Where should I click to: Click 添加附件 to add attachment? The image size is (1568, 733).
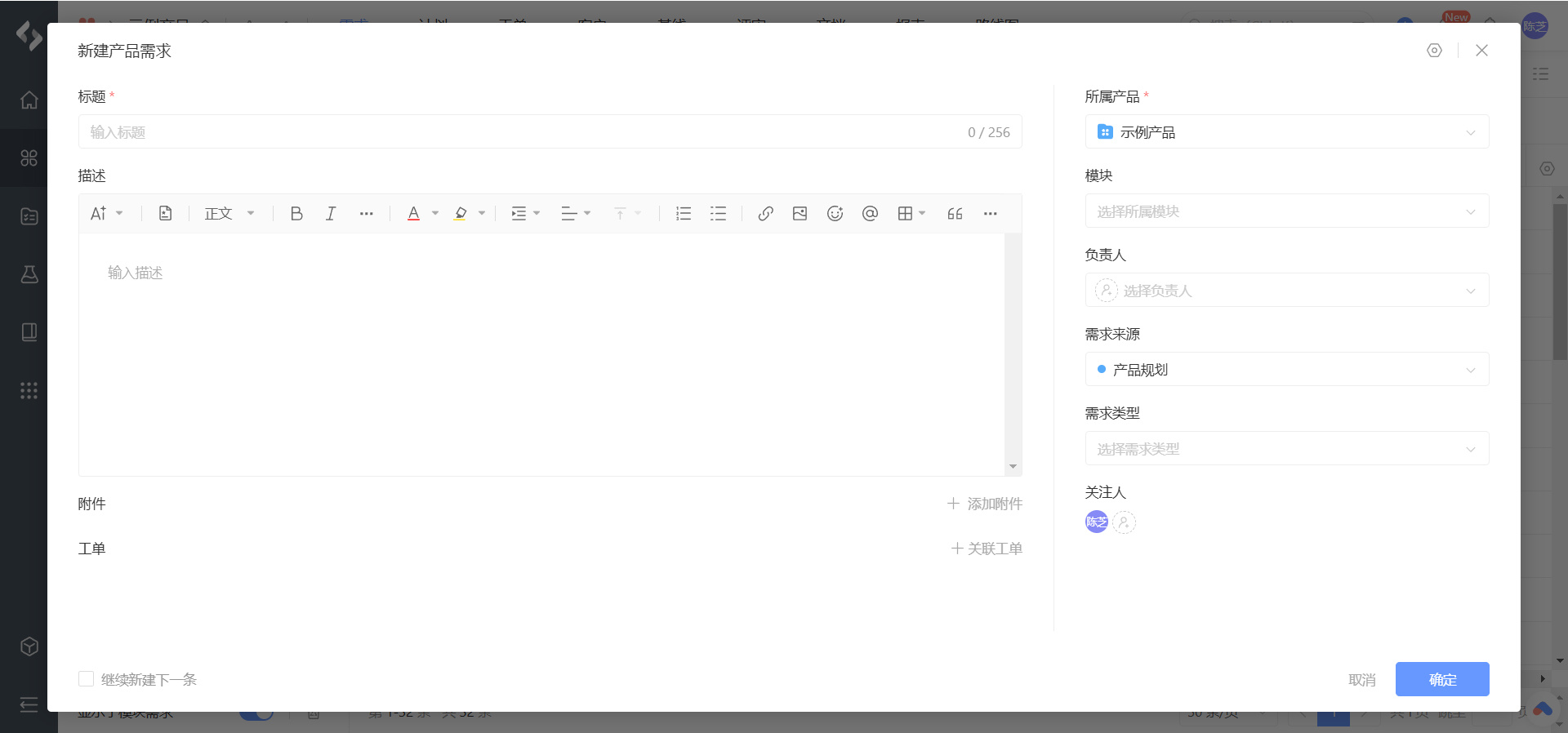(985, 504)
